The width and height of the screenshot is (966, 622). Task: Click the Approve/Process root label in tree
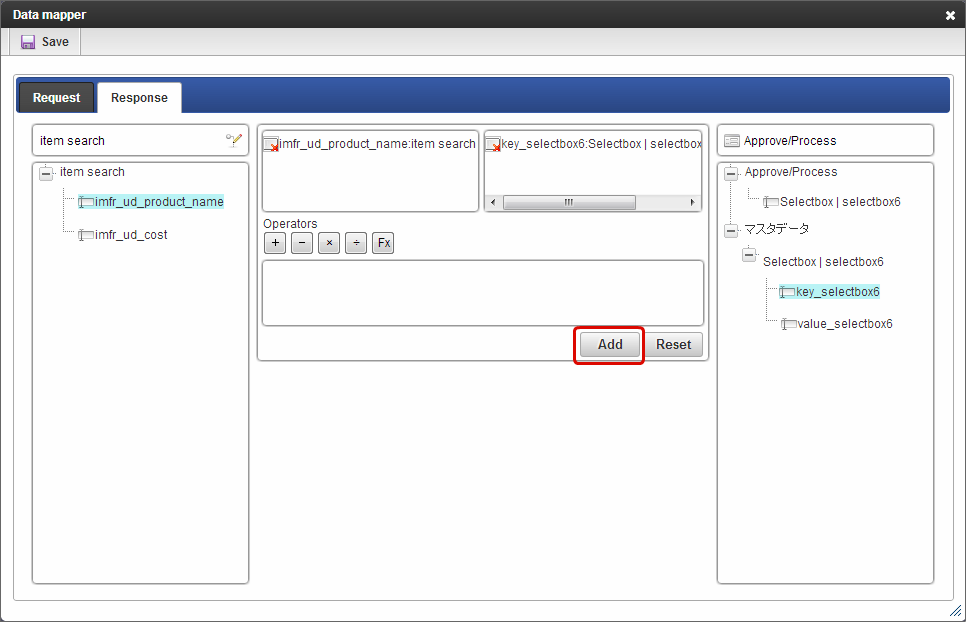click(x=791, y=172)
